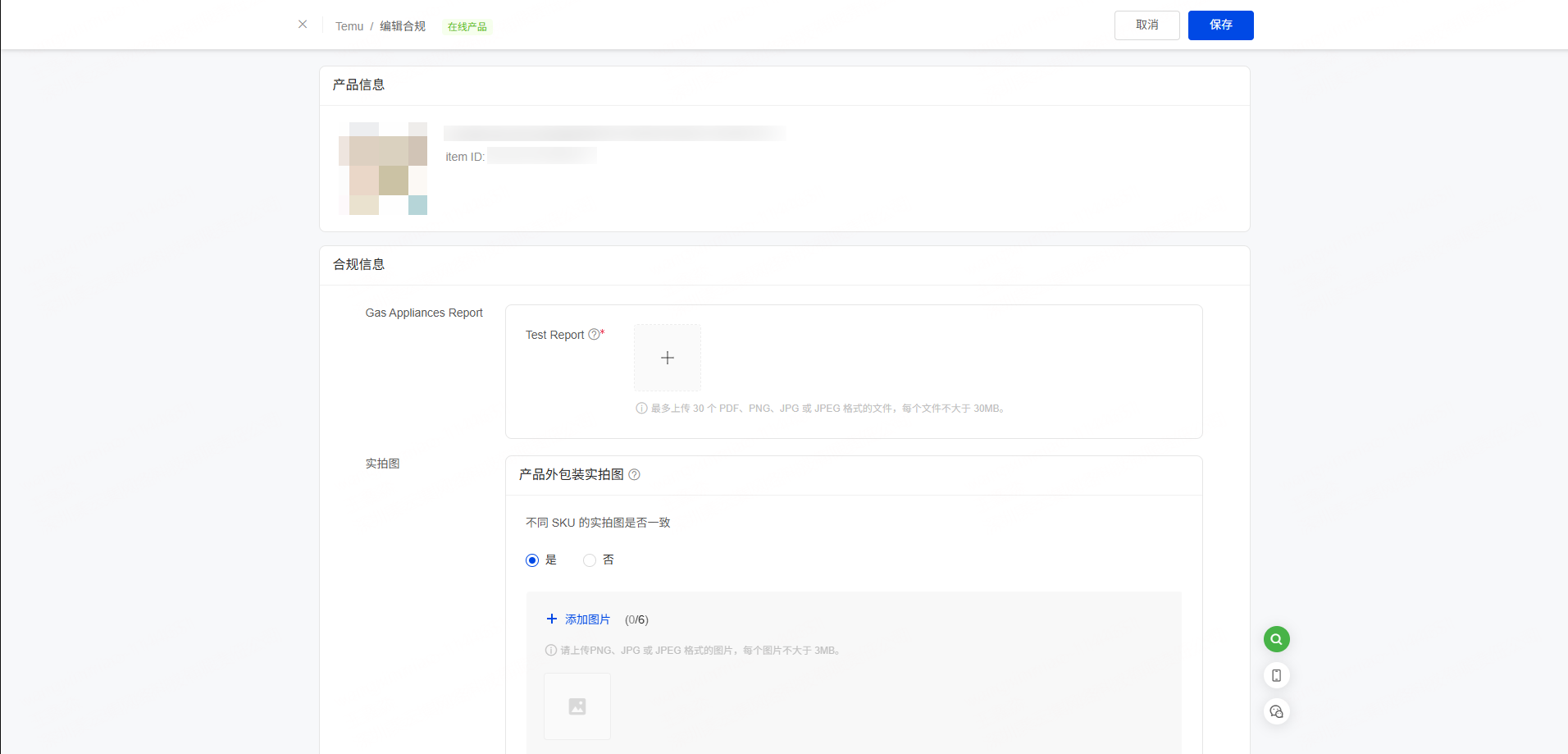Click the empty image placeholder tile

coord(577,706)
